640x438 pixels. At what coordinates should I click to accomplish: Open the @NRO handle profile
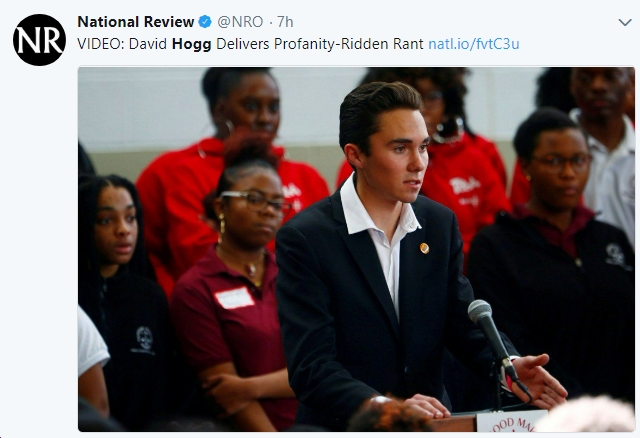click(240, 22)
